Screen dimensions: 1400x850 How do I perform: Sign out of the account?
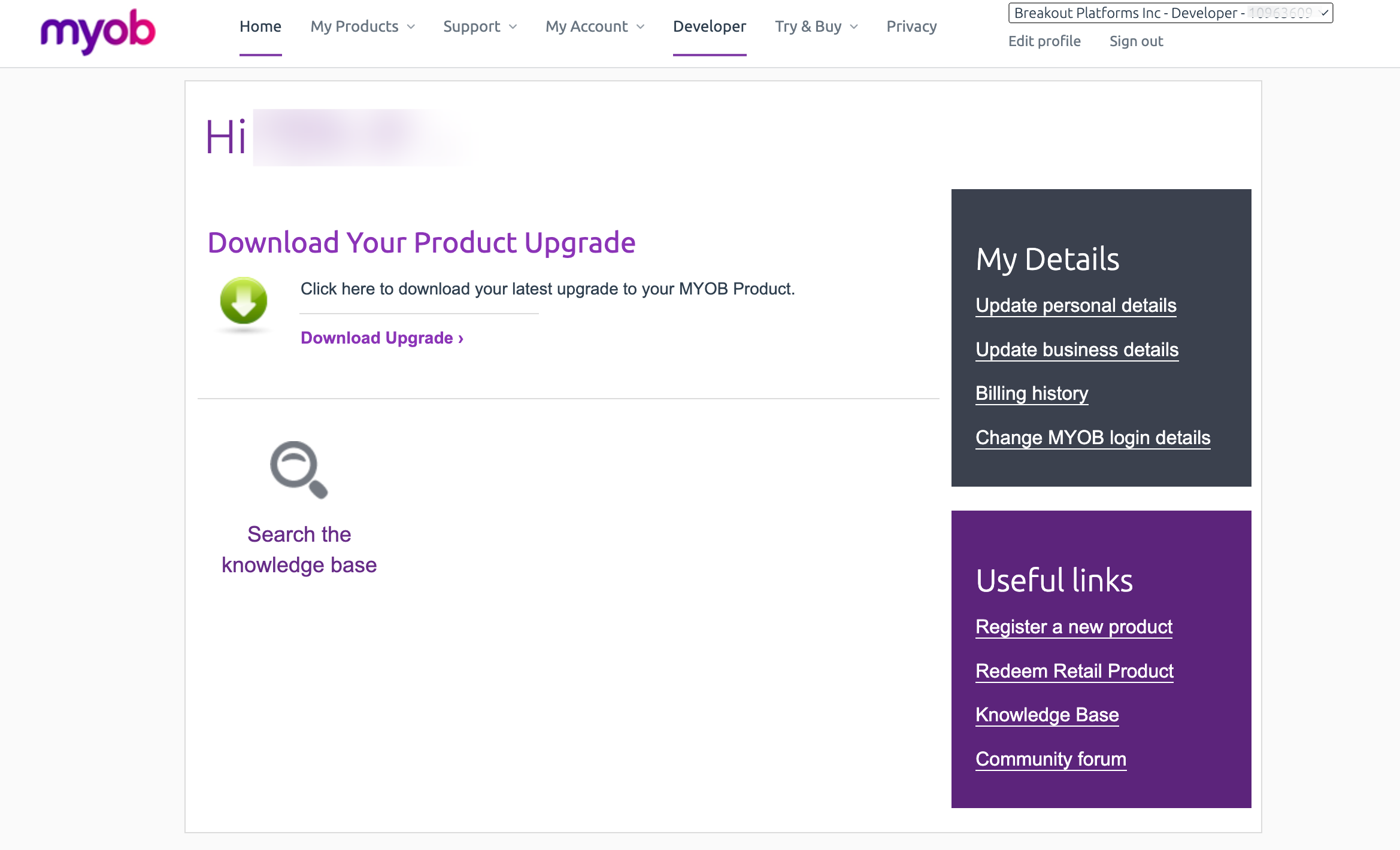(1136, 41)
